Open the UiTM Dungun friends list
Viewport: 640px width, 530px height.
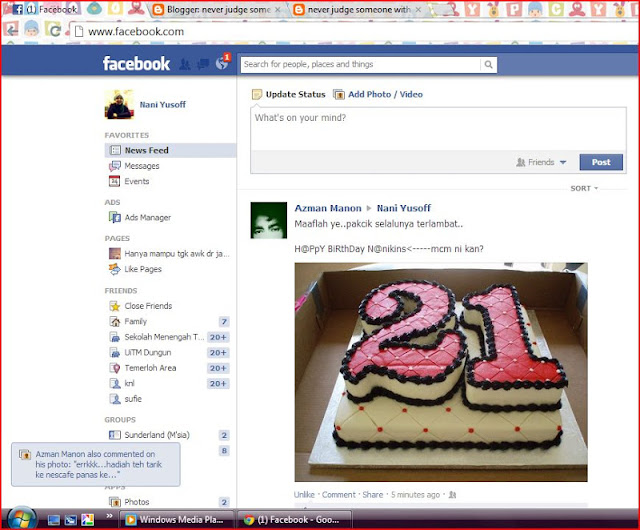pos(148,353)
